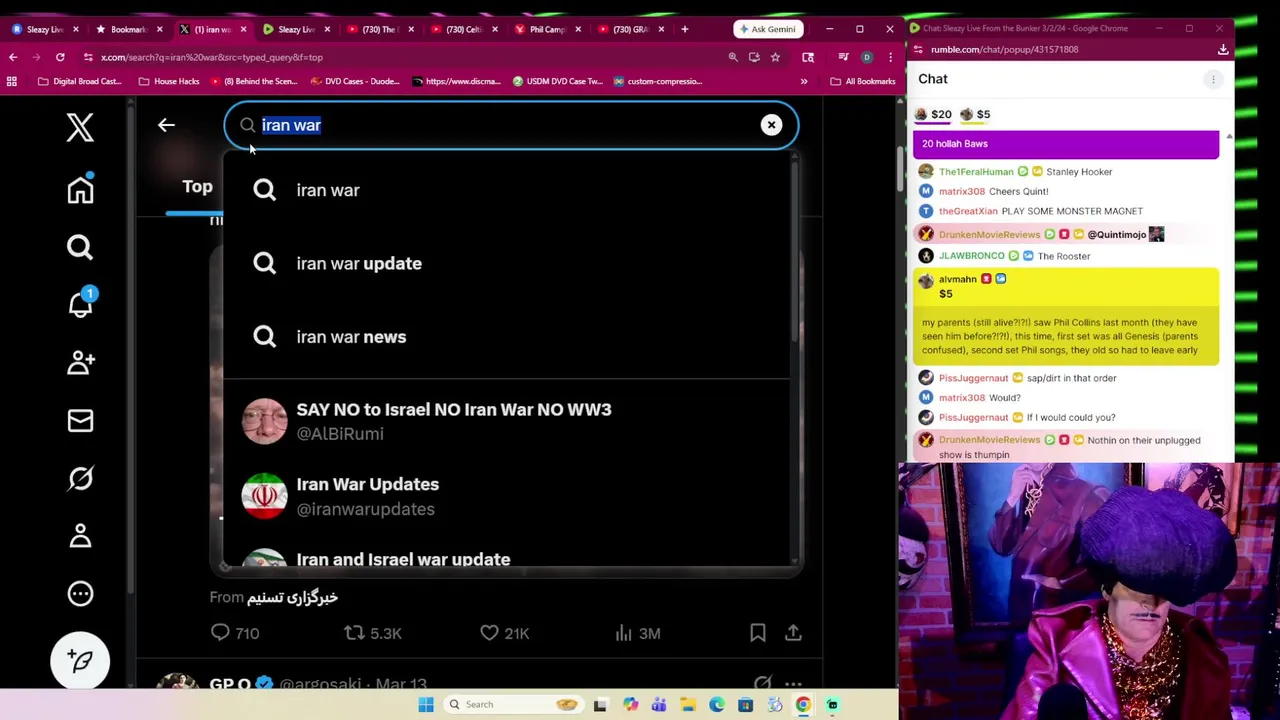The image size is (1280, 720).
Task: Click Chrome back navigation arrow
Action: pyautogui.click(x=13, y=57)
